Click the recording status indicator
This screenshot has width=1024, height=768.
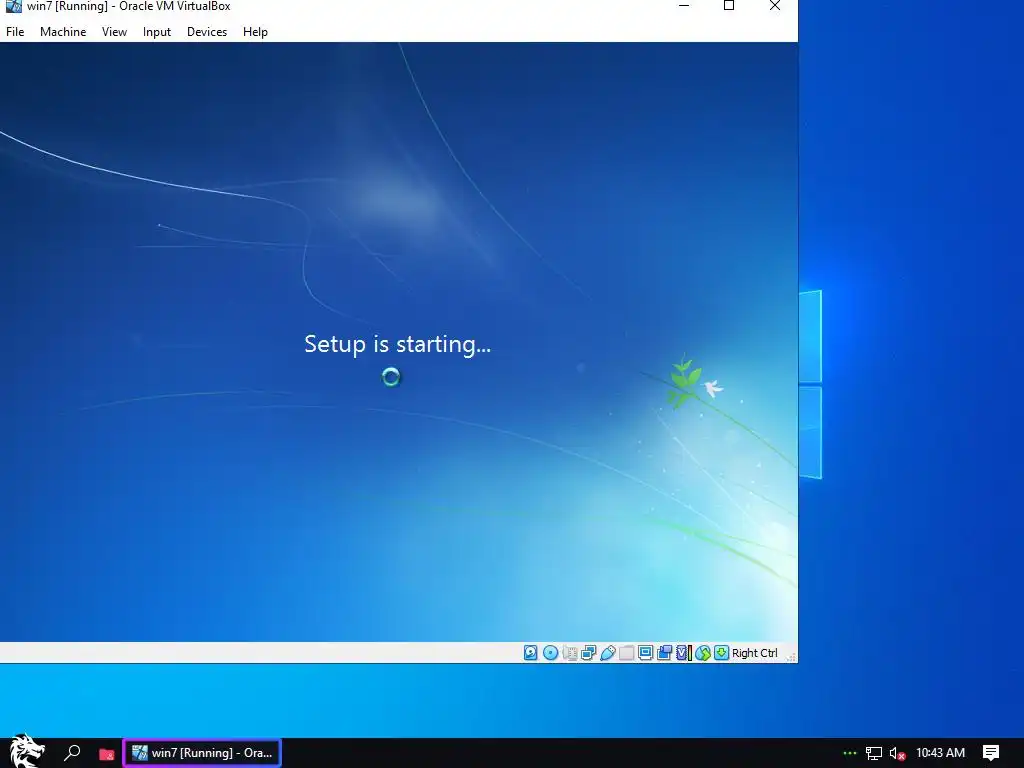664,652
